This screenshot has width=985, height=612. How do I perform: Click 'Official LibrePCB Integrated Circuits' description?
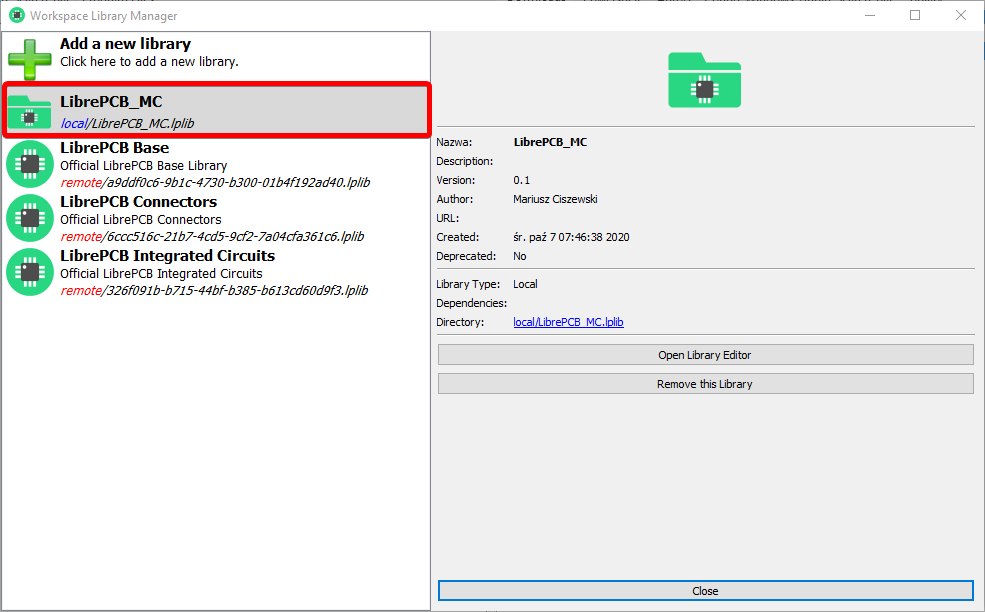click(161, 273)
